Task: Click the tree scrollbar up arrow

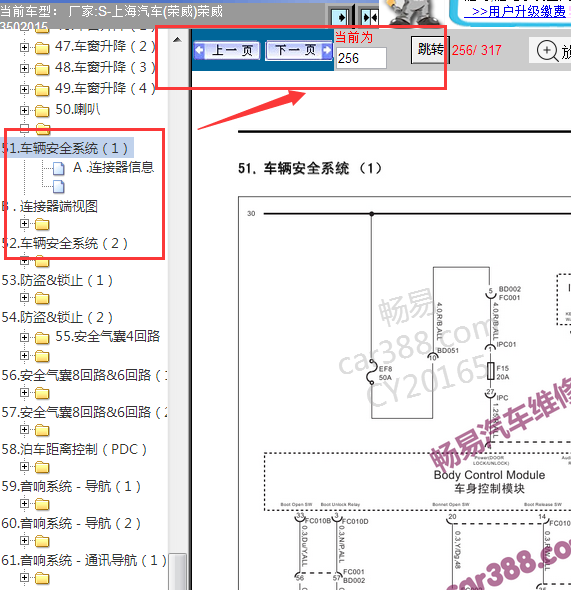Action: (178, 40)
